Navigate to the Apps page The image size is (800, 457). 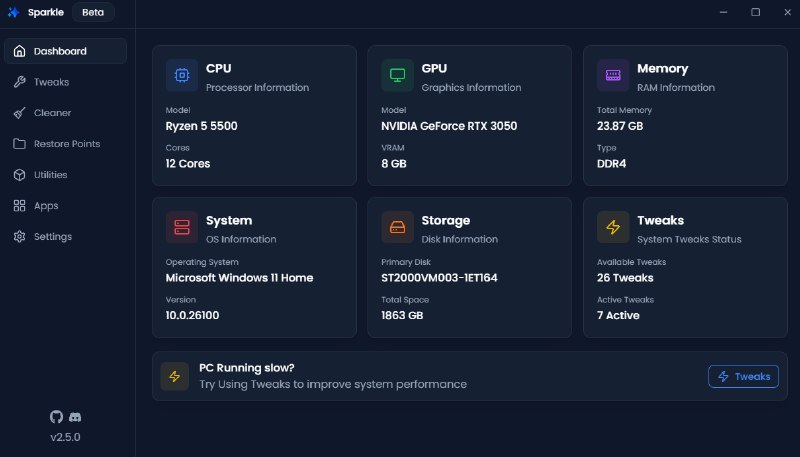pos(46,206)
